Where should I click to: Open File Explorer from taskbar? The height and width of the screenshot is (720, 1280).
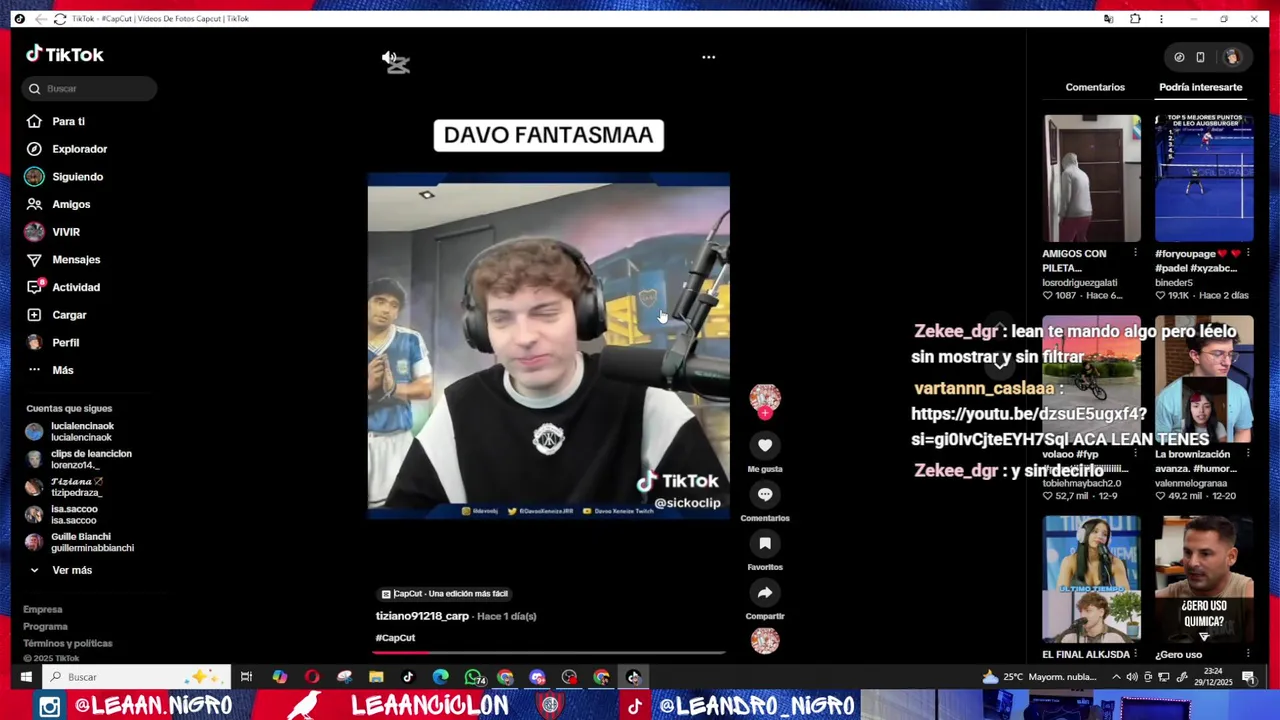click(x=376, y=677)
